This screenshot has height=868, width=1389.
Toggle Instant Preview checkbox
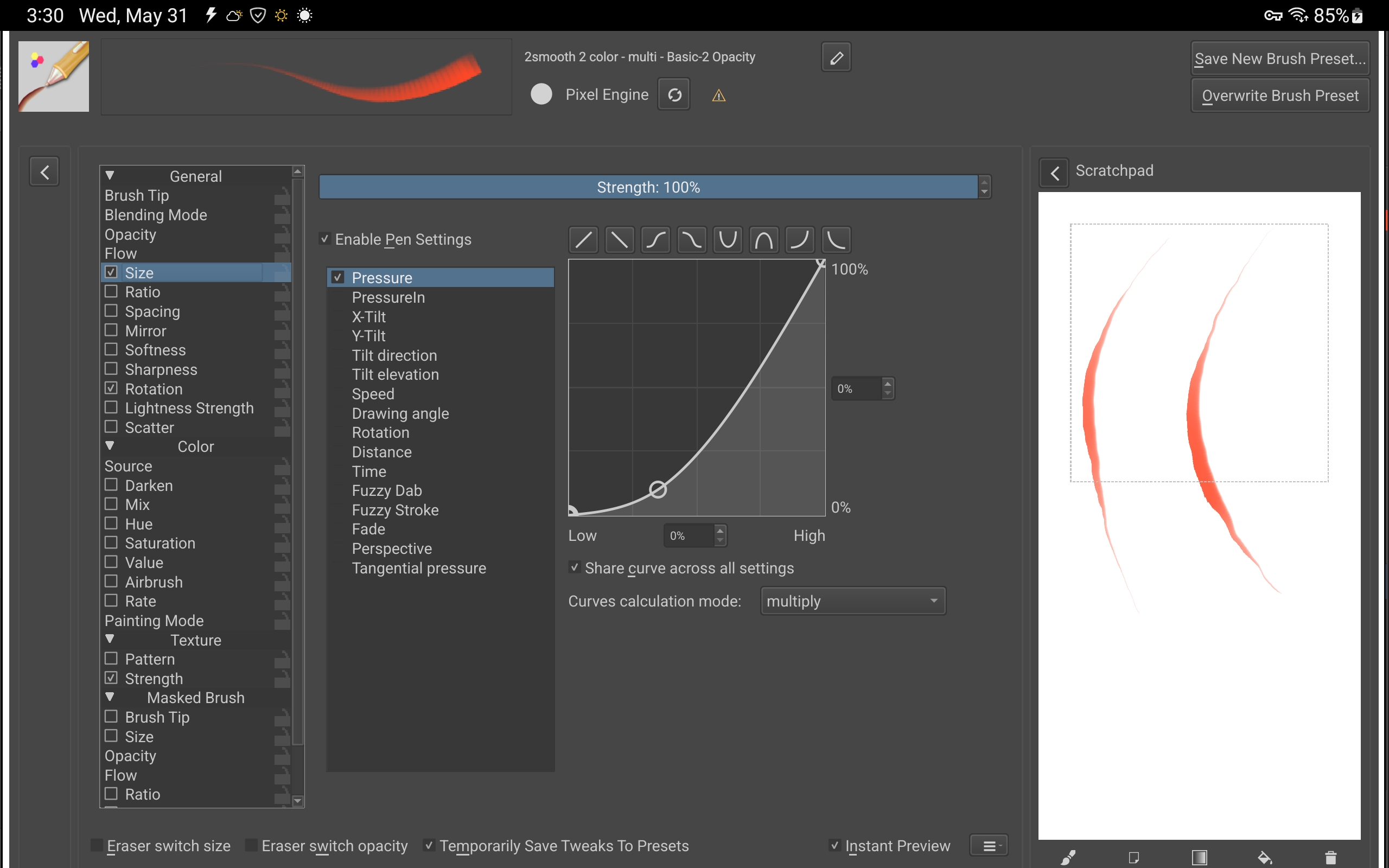[x=835, y=845]
